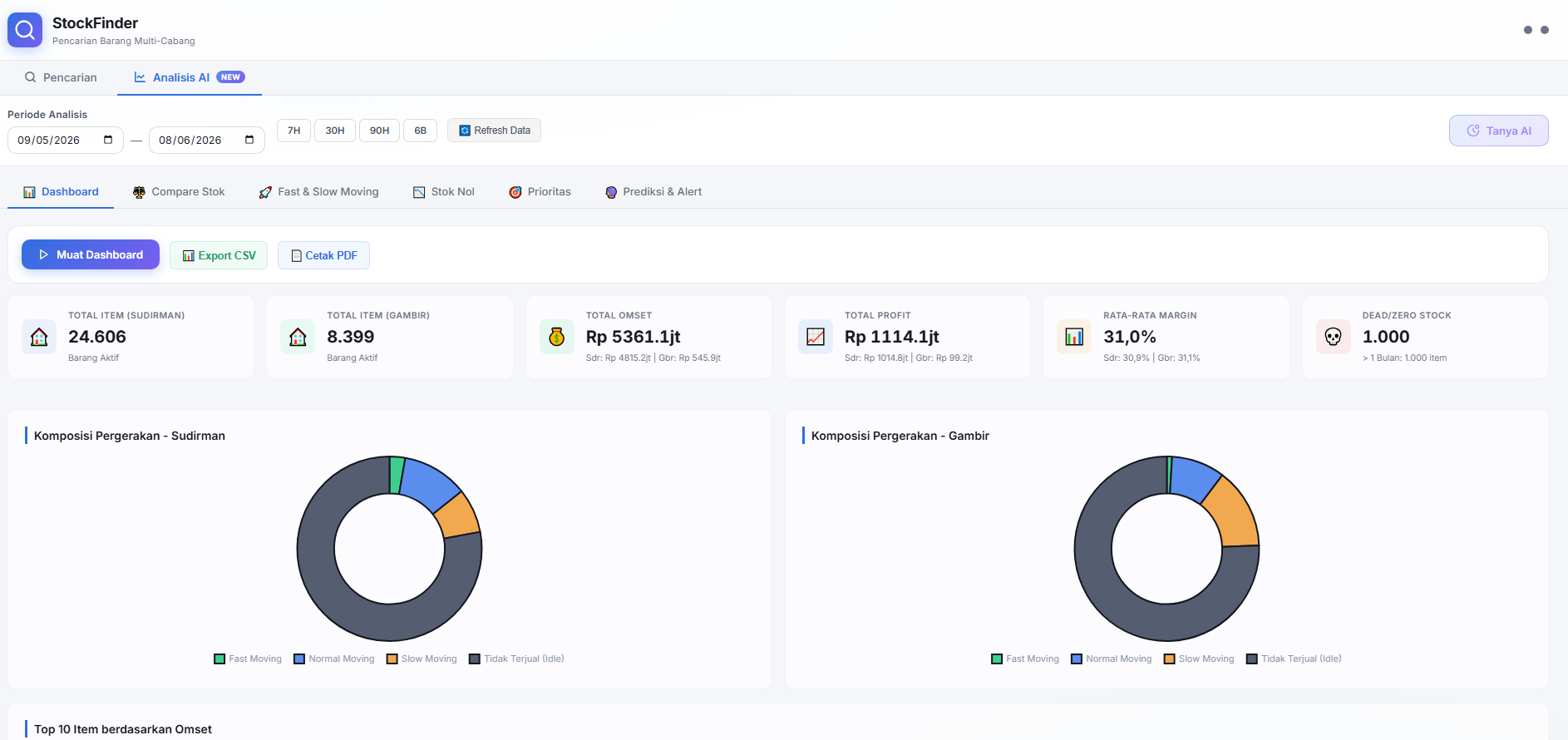Click the Prediksi & Alert crystal ball icon
This screenshot has height=740, width=1568.
pos(611,192)
